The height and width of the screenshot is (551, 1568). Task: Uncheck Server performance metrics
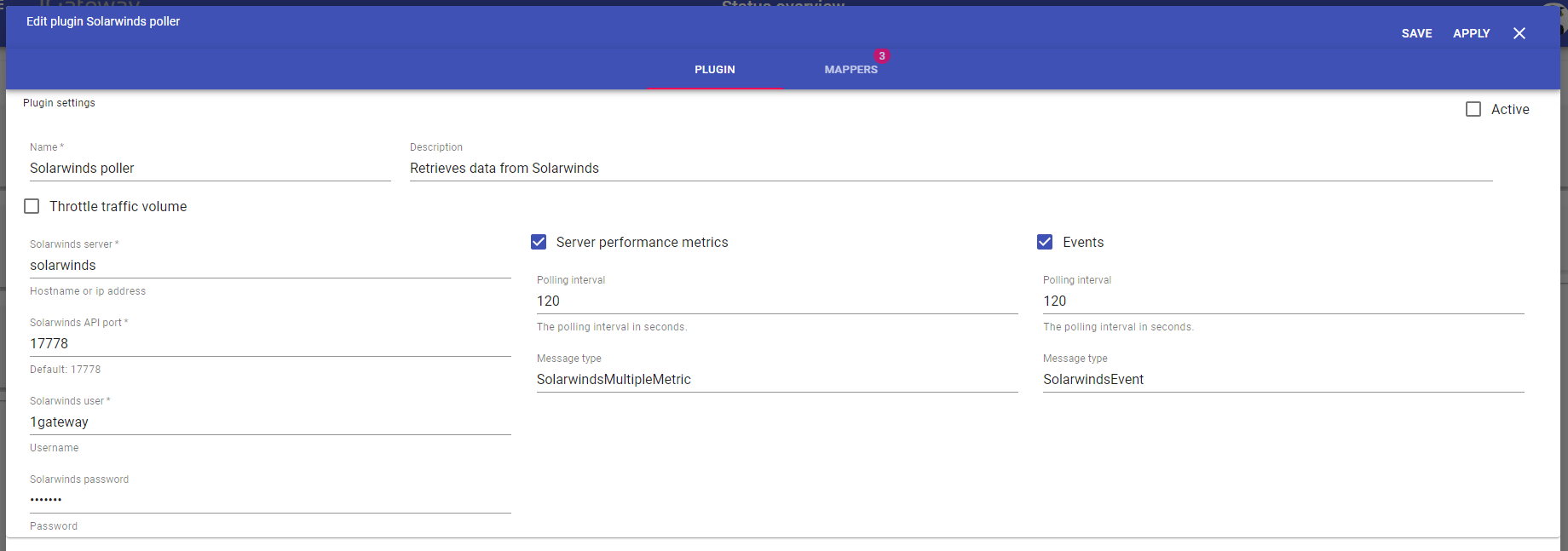(x=539, y=242)
